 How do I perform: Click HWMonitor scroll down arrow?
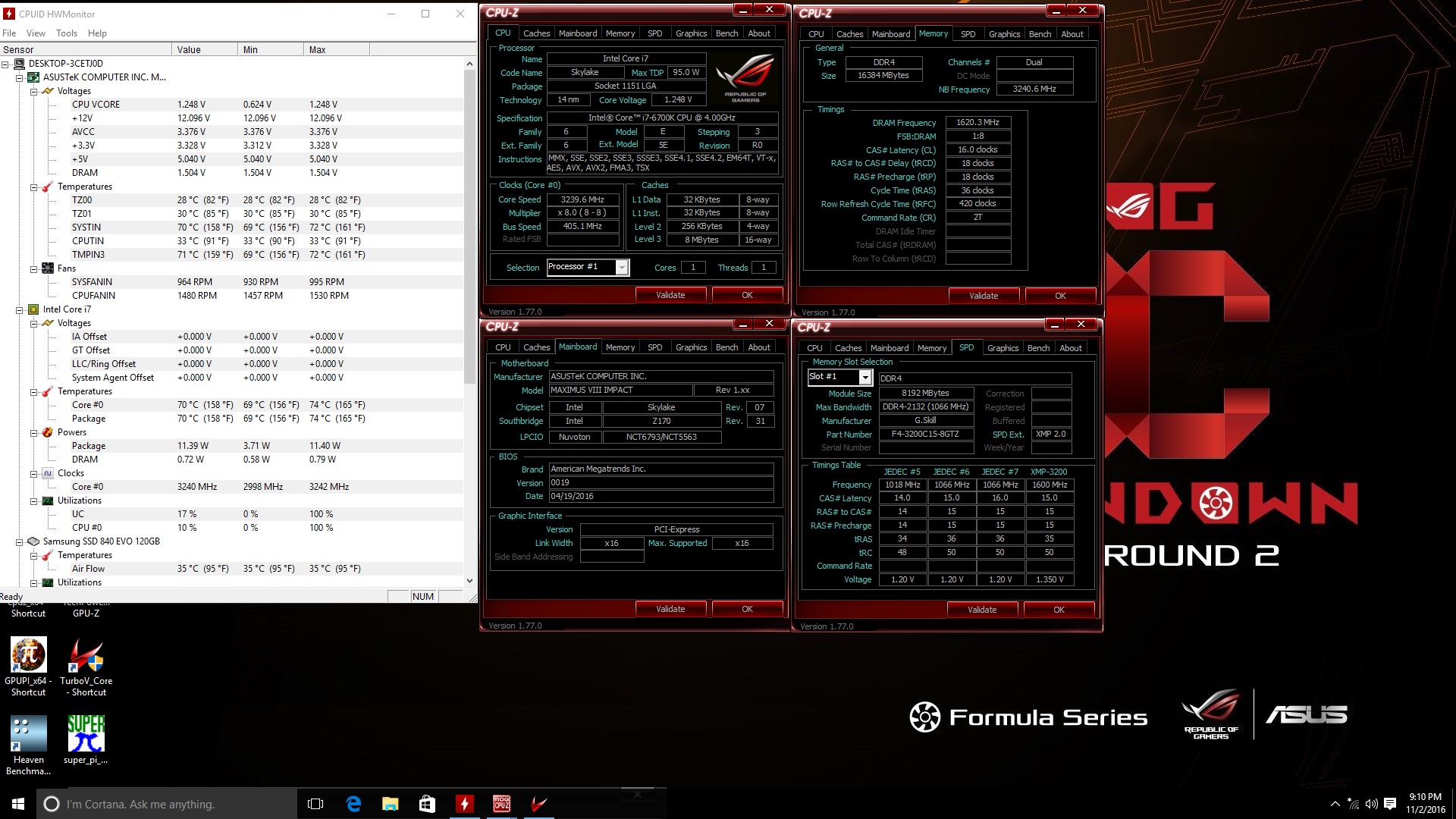point(469,581)
